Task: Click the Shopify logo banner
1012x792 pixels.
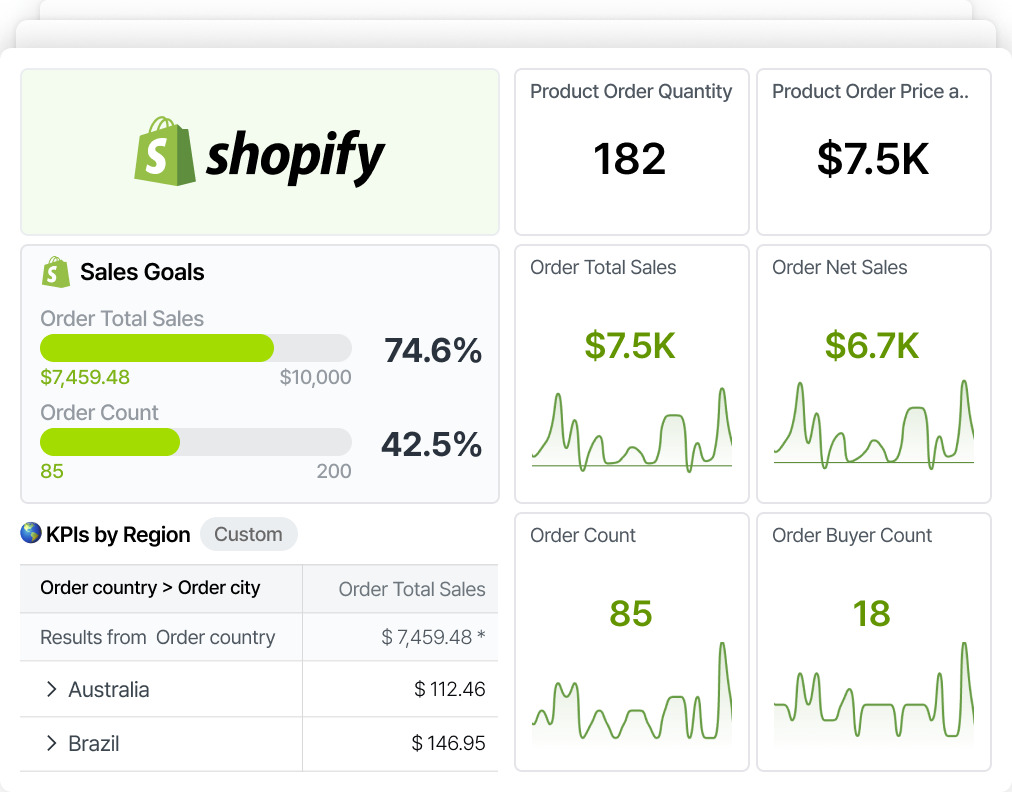Action: tap(259, 152)
